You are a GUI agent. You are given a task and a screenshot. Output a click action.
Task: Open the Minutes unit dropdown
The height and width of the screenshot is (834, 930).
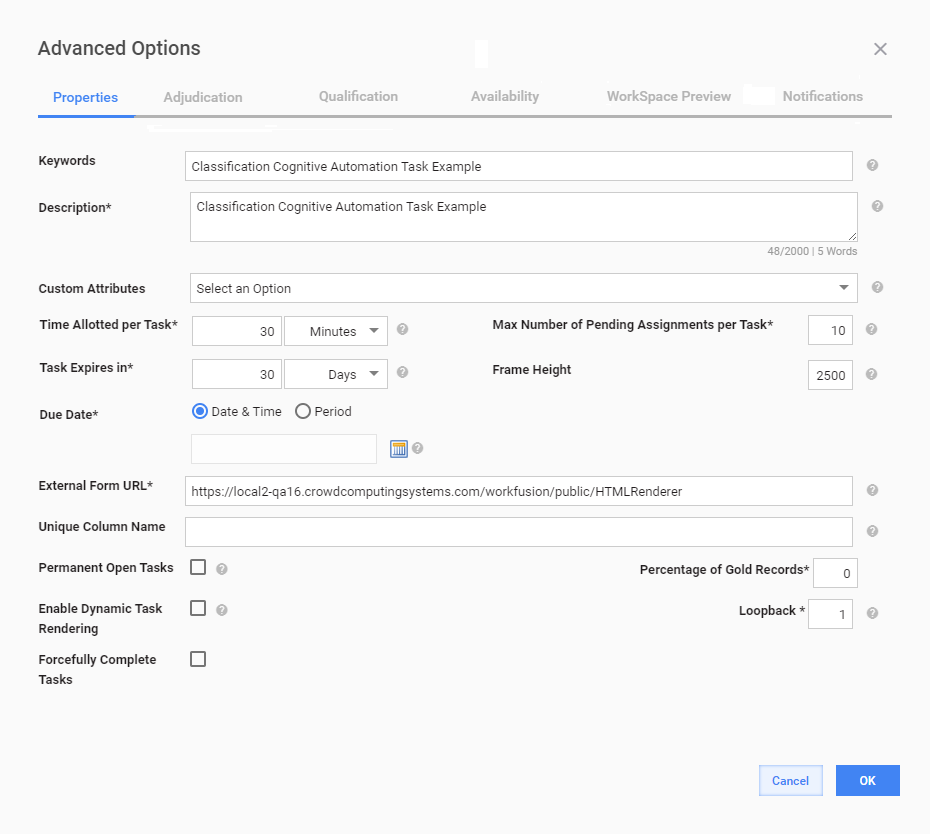(336, 331)
